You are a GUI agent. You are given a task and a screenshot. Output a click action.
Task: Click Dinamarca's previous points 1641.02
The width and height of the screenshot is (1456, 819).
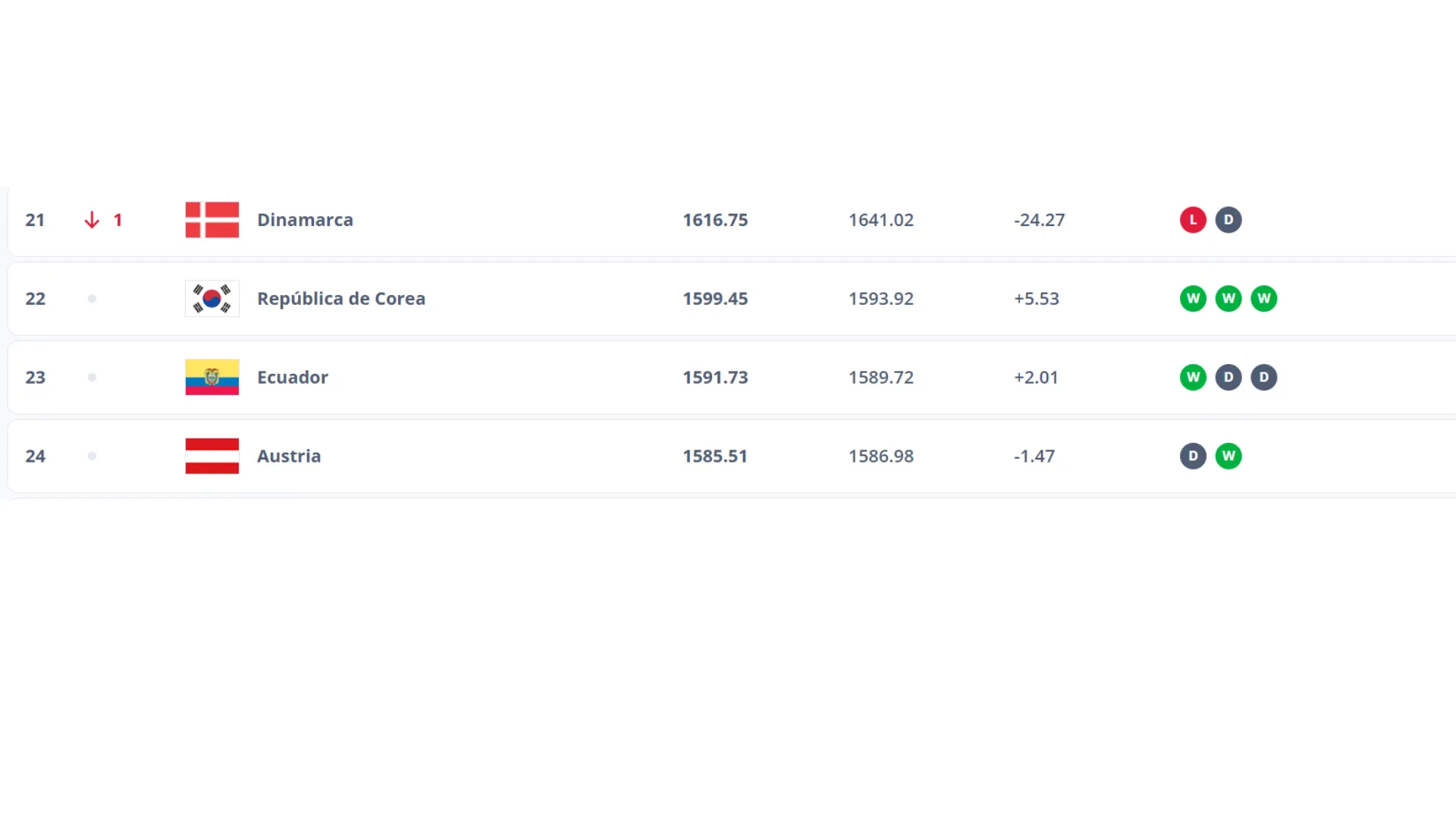click(x=880, y=220)
